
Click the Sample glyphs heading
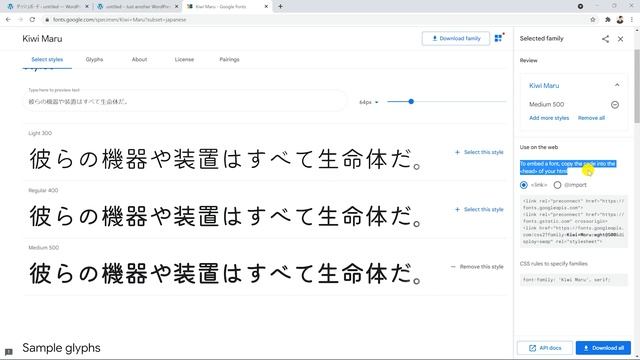[61, 348]
